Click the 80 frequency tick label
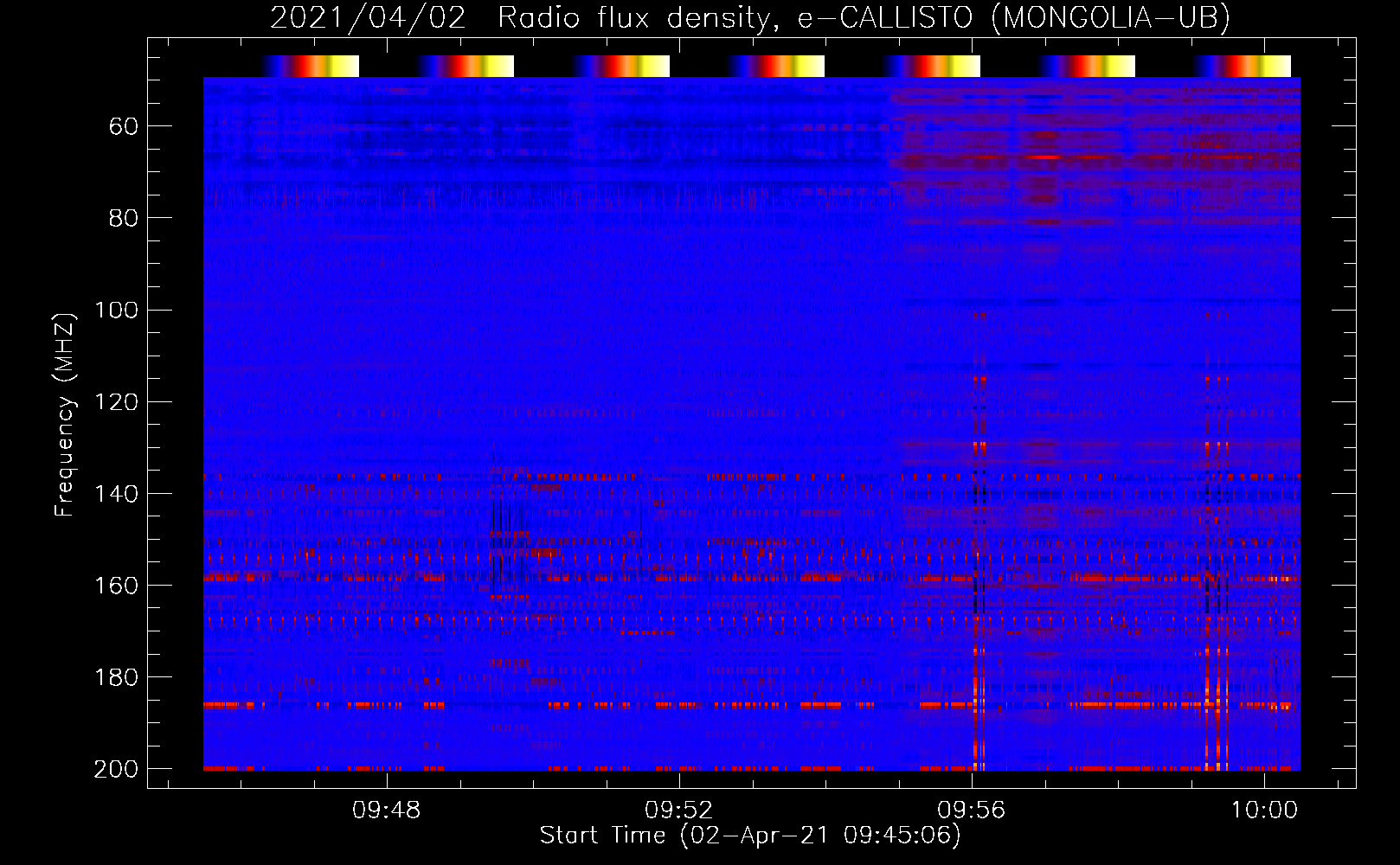The width and height of the screenshot is (1400, 865). pos(124,218)
